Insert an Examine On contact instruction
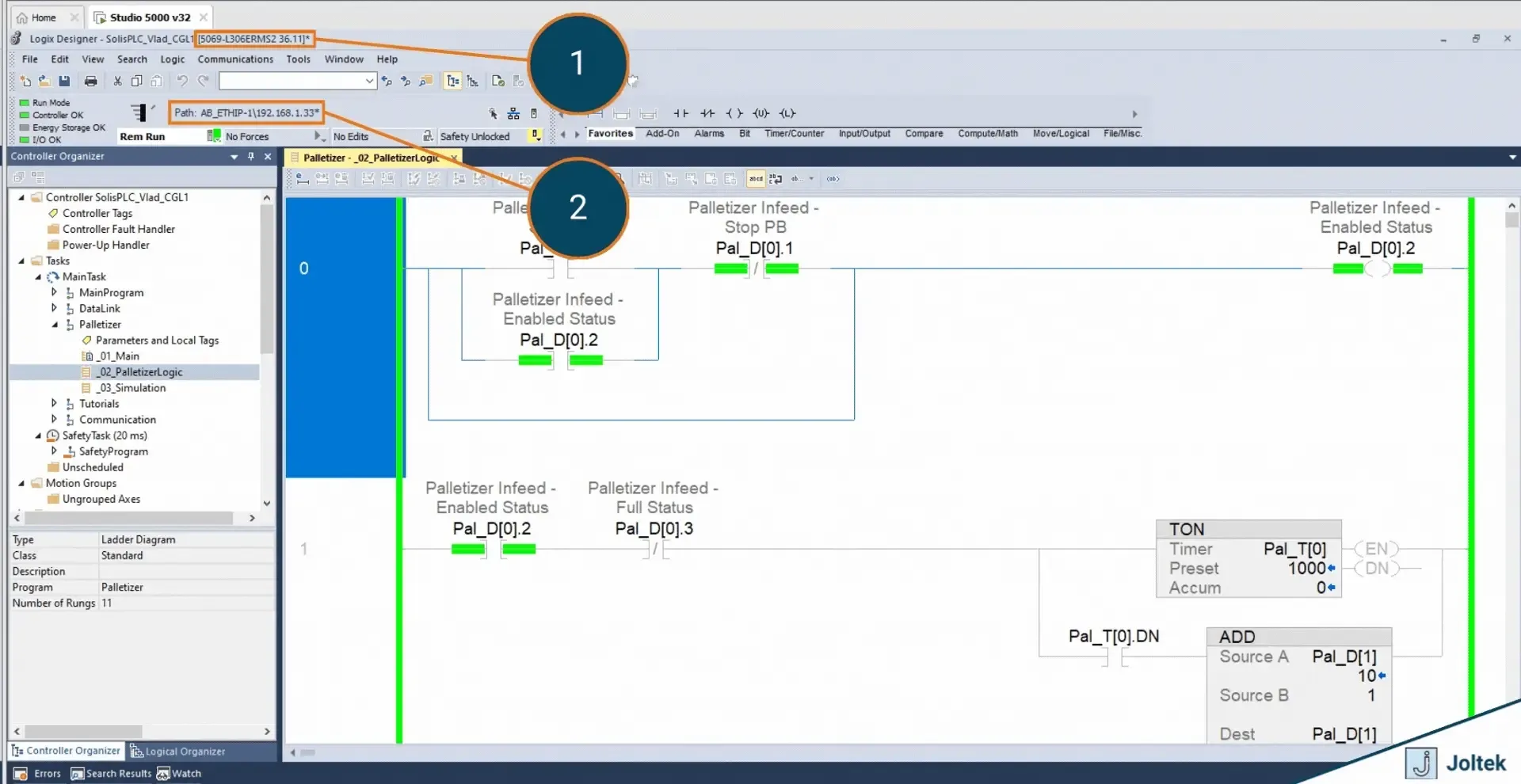This screenshot has height=784, width=1521. click(x=680, y=113)
